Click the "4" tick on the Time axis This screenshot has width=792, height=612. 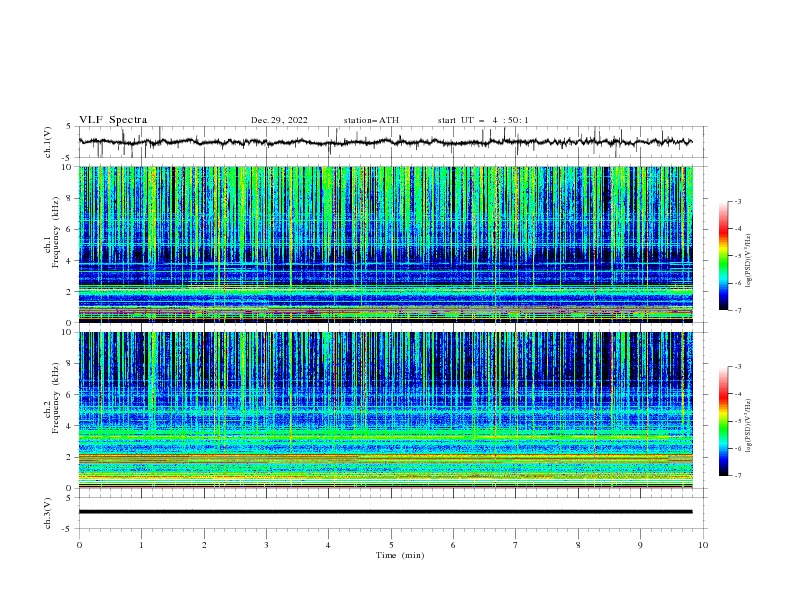tap(328, 545)
